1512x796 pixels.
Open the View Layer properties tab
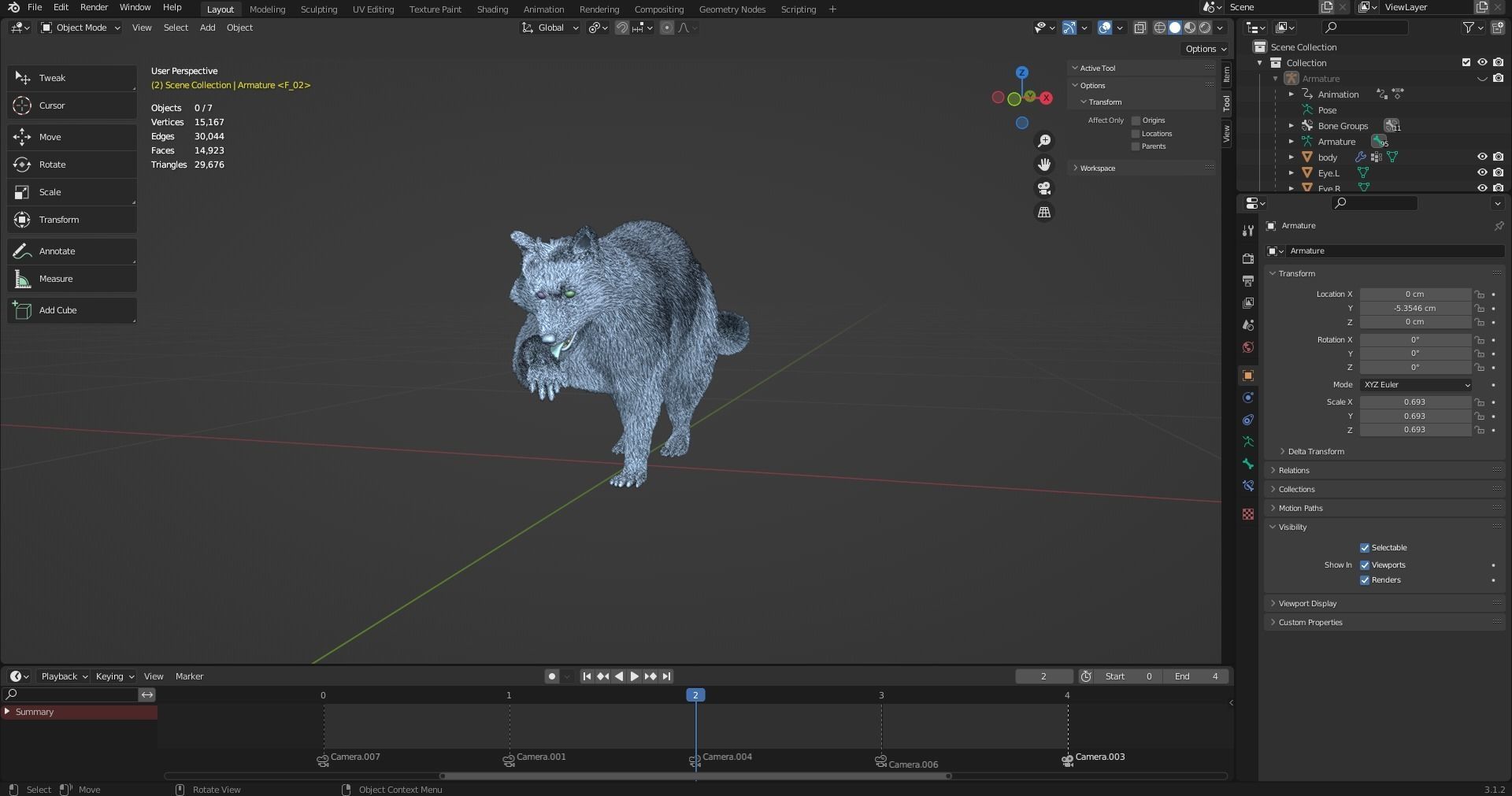1248,302
